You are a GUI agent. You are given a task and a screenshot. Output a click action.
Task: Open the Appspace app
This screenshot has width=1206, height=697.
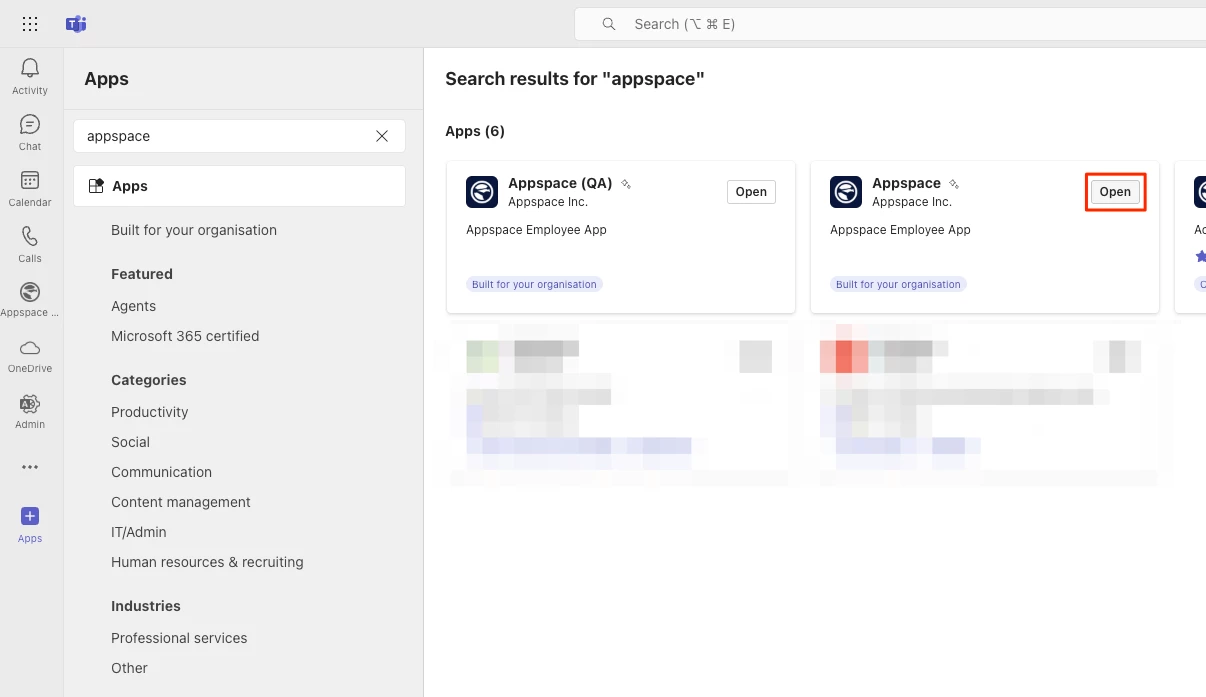click(1115, 192)
